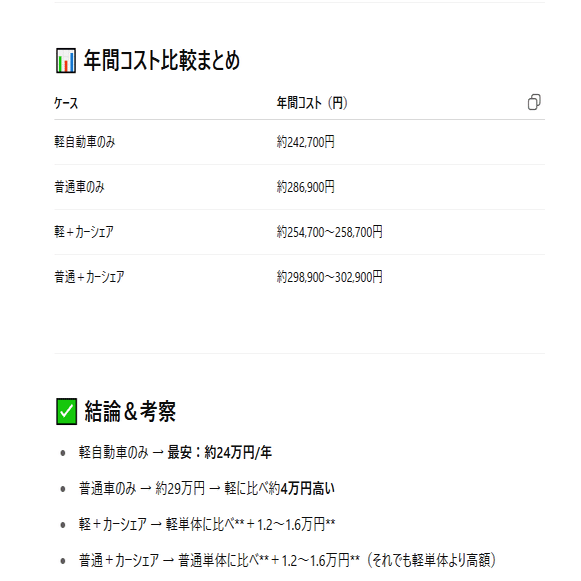Screen dimensions: 581x581
Task: Click the bullet 普通車のみ → 約29万円
Action: tap(207, 488)
